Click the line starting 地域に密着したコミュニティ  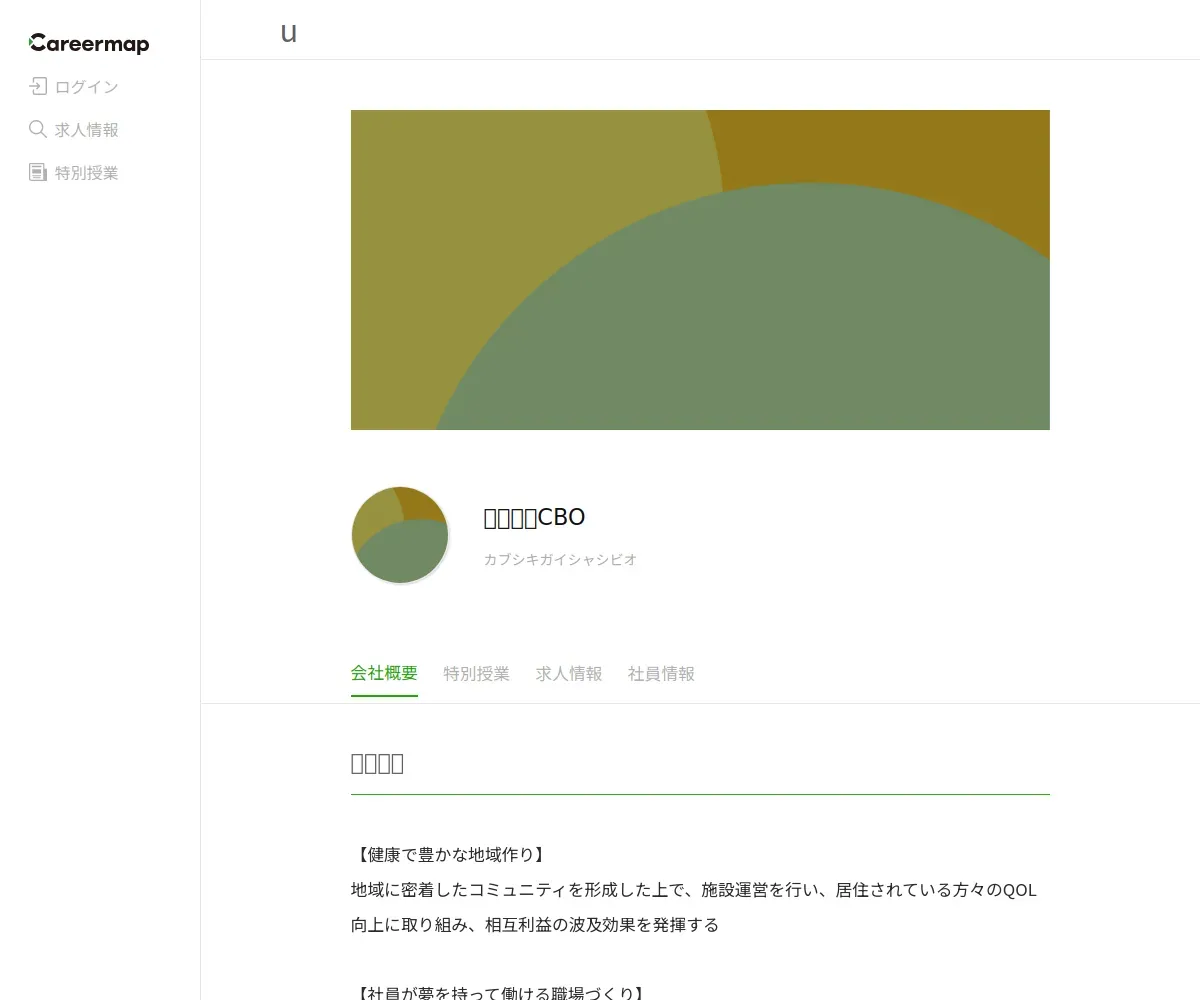[x=694, y=890]
